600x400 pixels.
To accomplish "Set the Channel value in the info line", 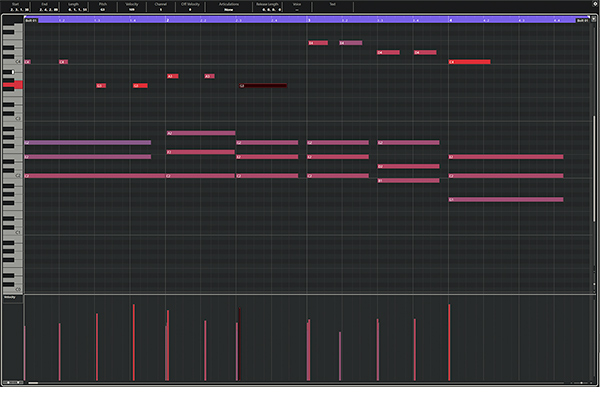I will click(161, 9).
